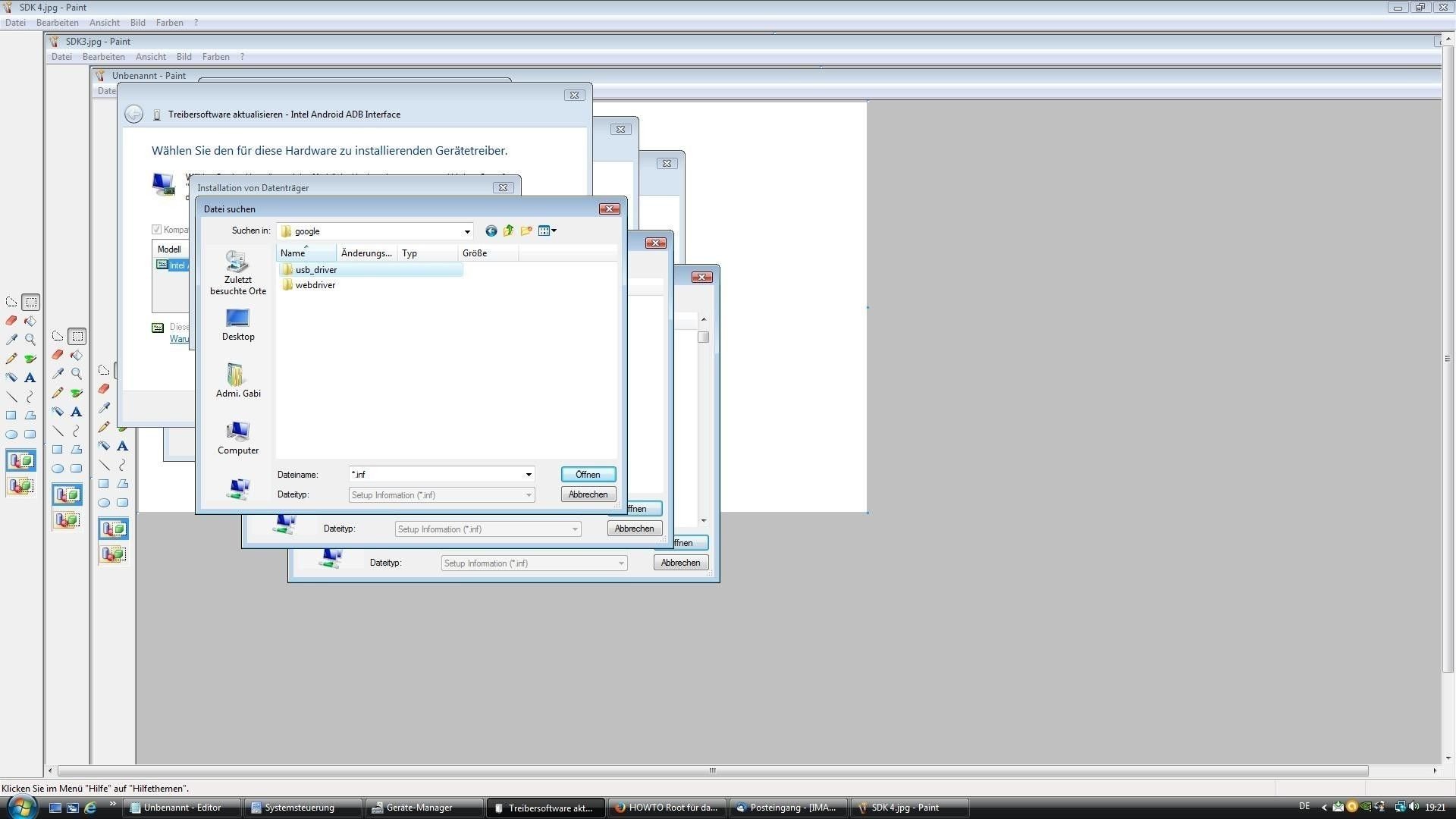
Task: Select the straight Line tool in SDK 4.jpg Paint toolbox
Action: 11,397
